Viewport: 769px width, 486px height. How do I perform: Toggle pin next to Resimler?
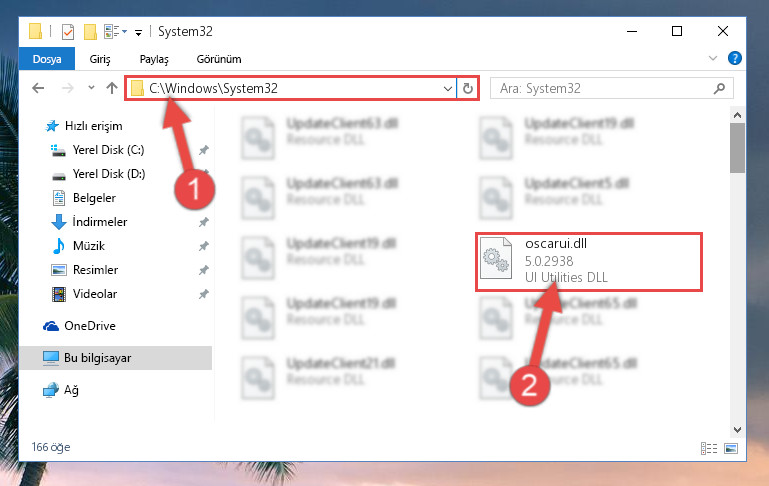pyautogui.click(x=204, y=270)
